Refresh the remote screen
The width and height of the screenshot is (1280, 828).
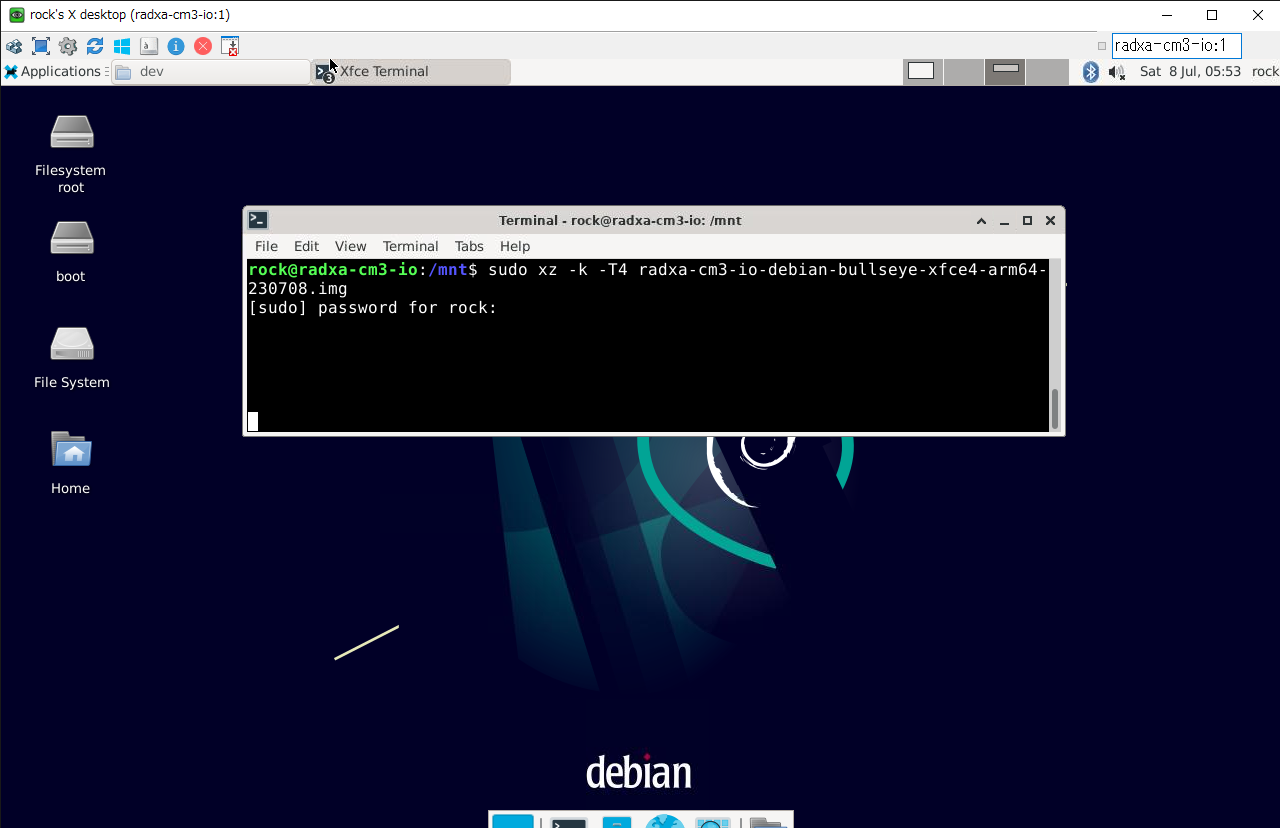[x=95, y=46]
